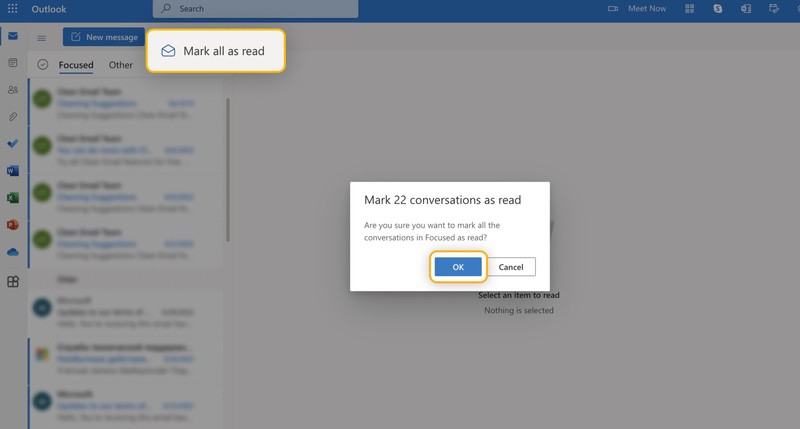800x429 pixels.
Task: Focus the Search input field
Action: point(255,9)
